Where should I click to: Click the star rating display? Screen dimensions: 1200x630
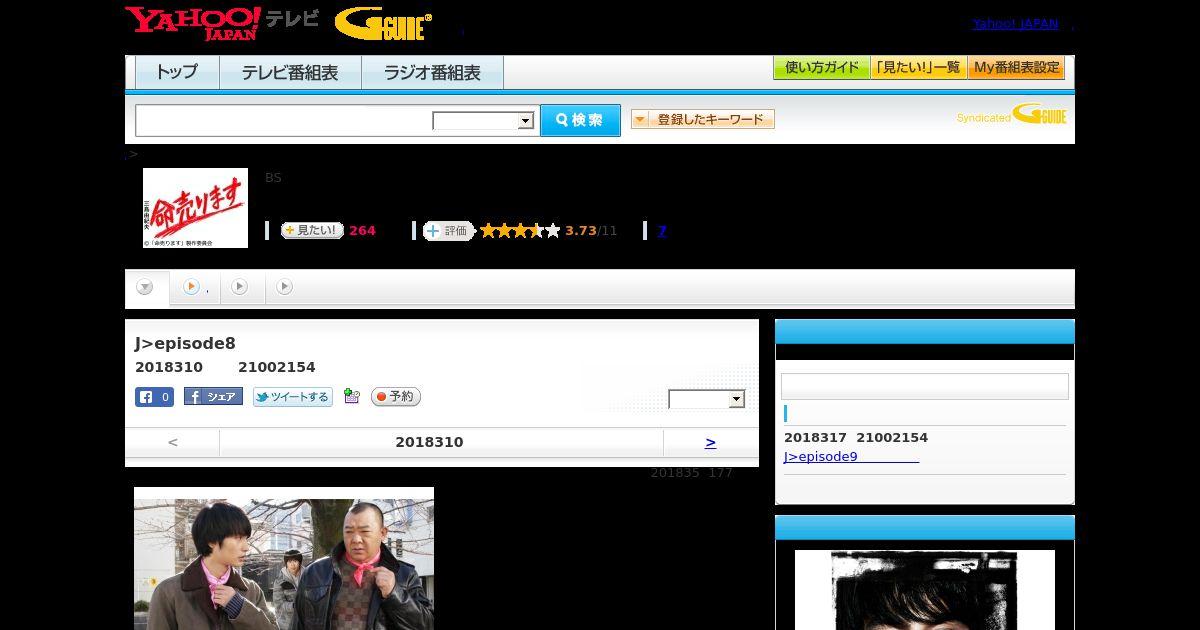pyautogui.click(x=520, y=231)
